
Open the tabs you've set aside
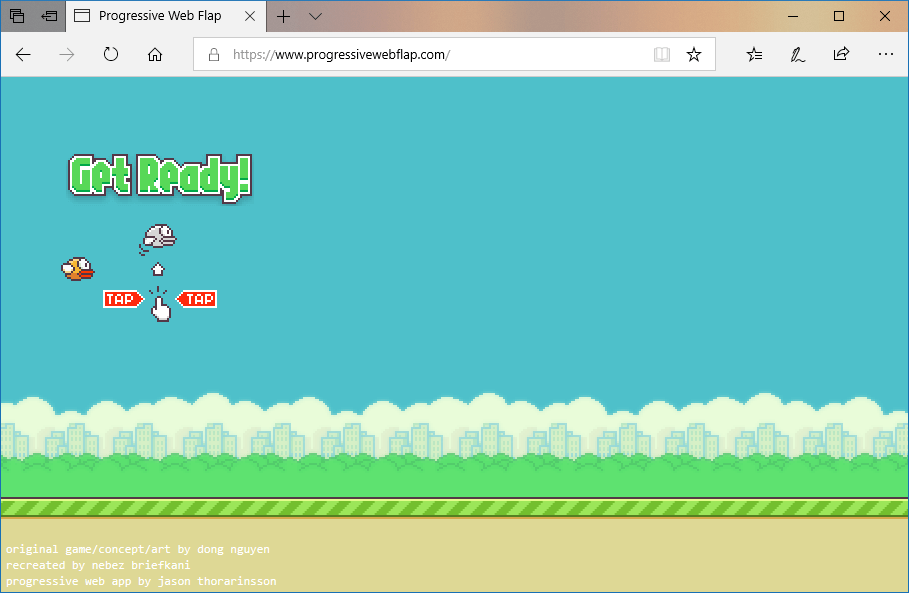coord(17,16)
